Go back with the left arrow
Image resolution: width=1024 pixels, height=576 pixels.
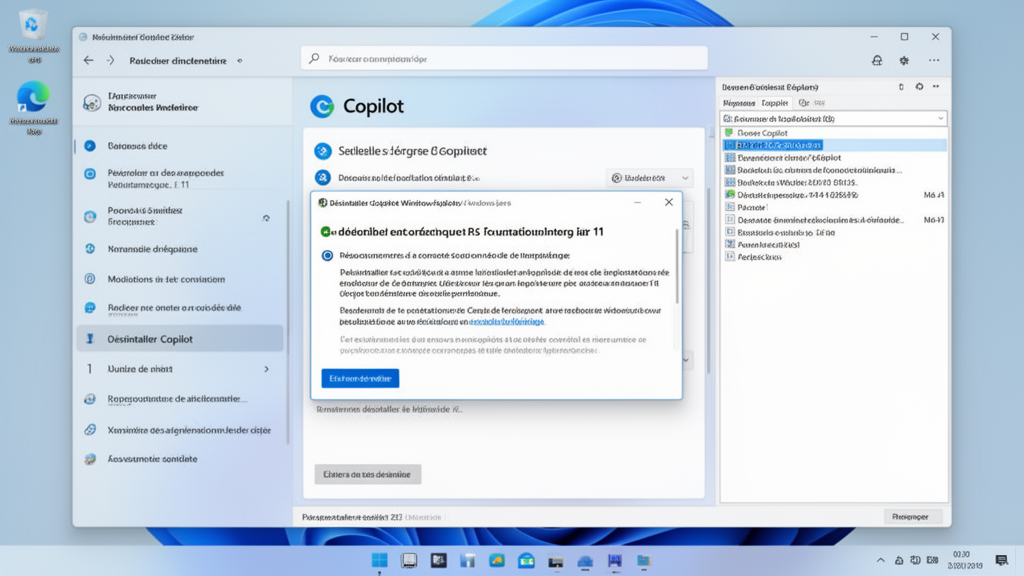[x=88, y=60]
